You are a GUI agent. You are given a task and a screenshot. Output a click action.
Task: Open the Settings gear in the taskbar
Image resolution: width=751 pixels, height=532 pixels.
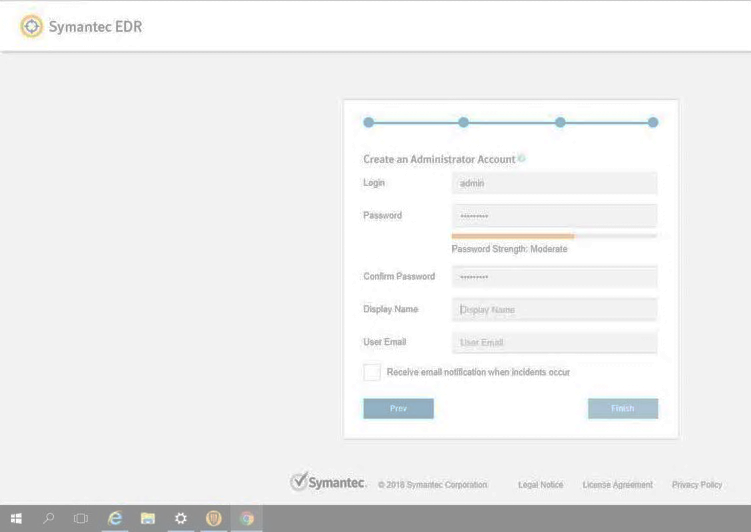tap(181, 518)
